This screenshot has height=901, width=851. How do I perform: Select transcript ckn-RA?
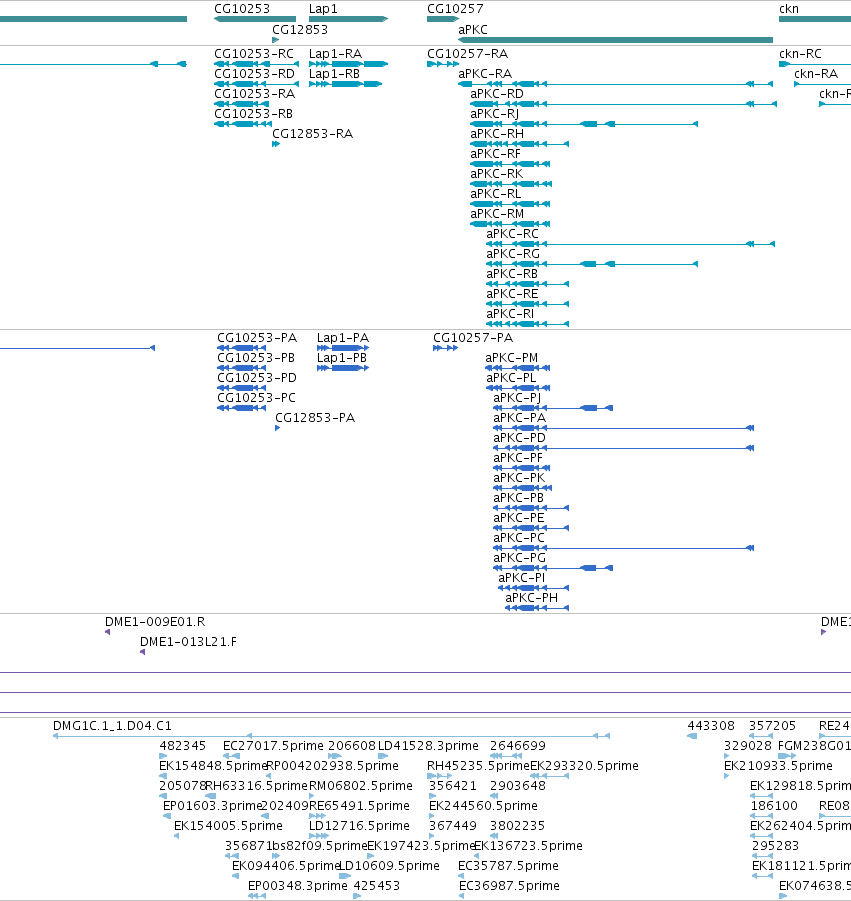(x=816, y=74)
